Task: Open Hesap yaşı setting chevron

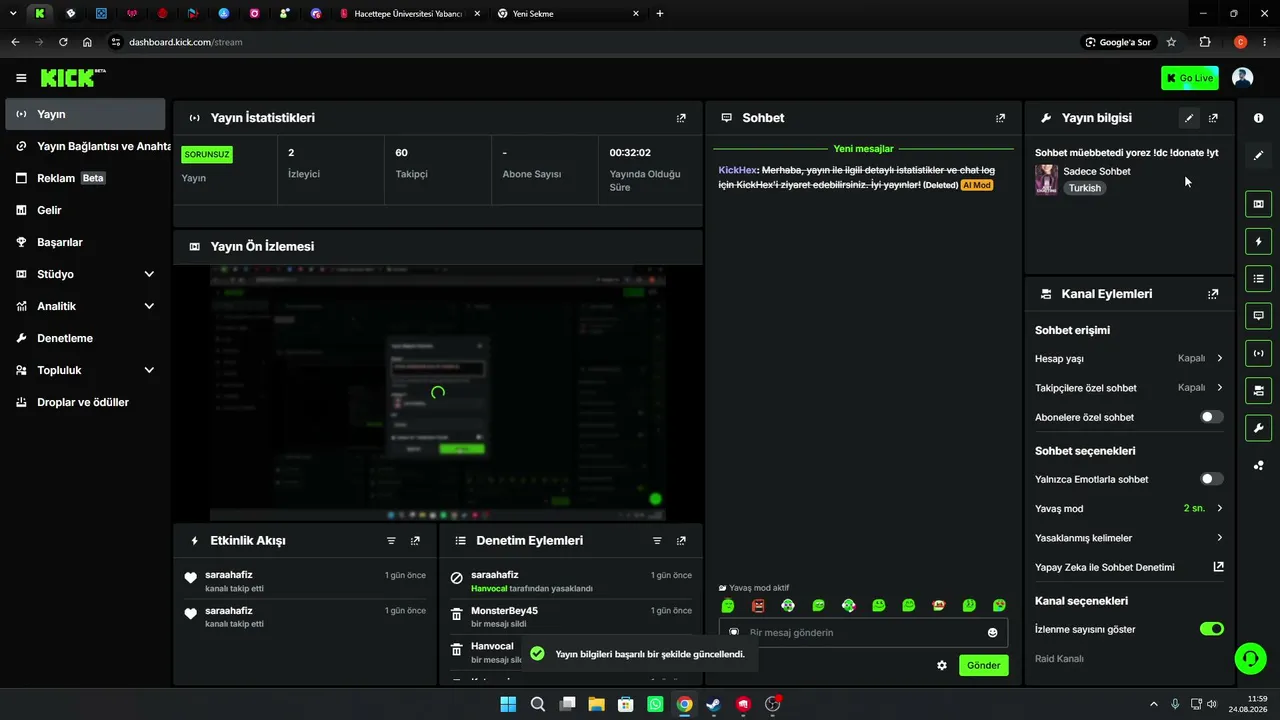Action: coord(1220,358)
